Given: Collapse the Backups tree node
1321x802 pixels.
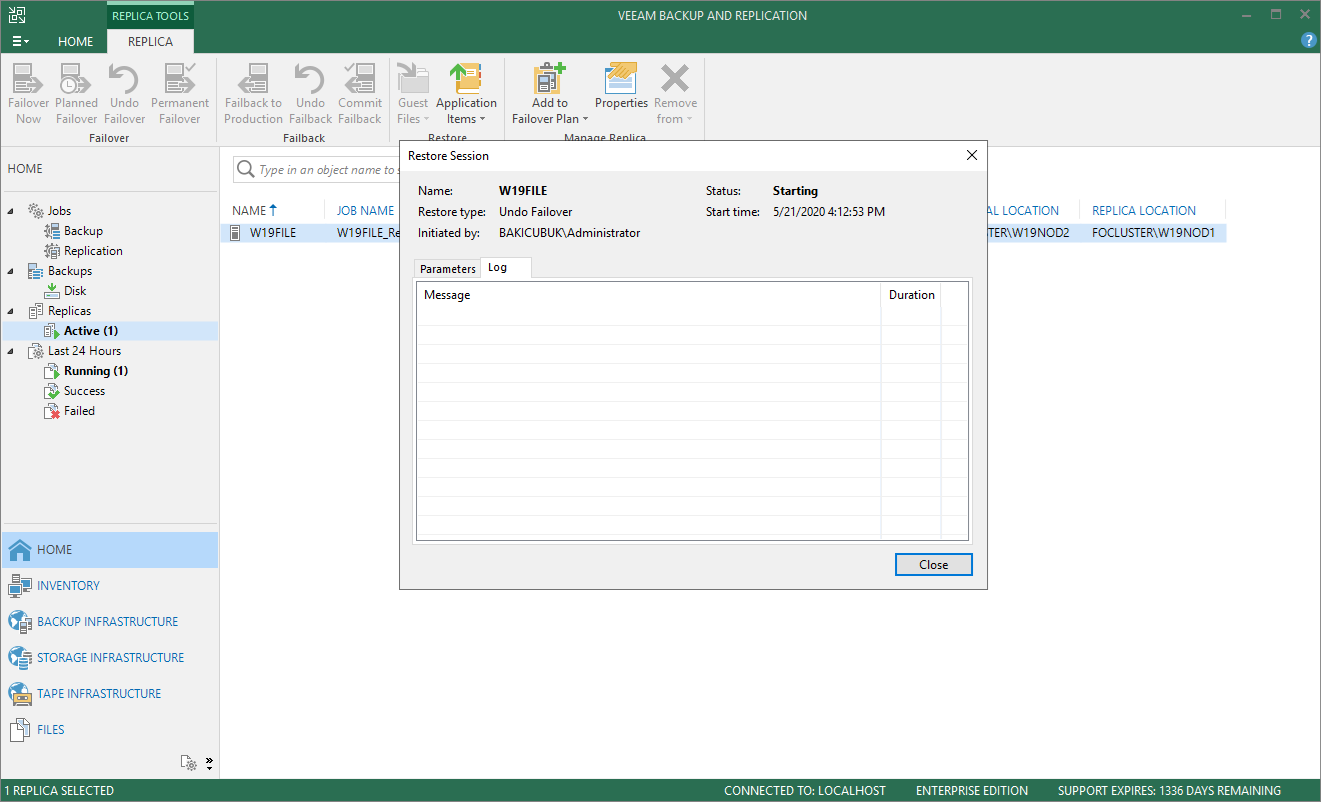Looking at the screenshot, I should click(x=12, y=271).
